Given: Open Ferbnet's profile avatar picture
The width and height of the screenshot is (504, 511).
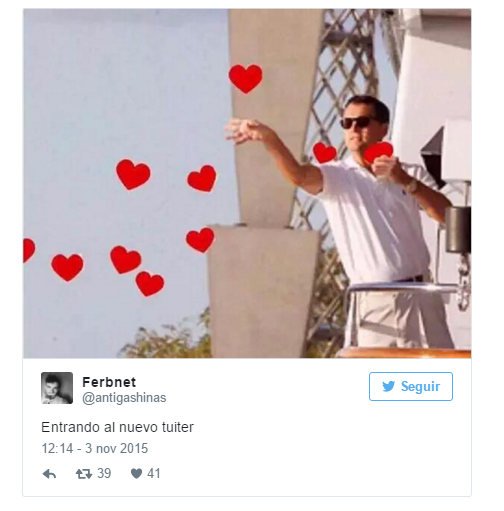Looking at the screenshot, I should (57, 388).
